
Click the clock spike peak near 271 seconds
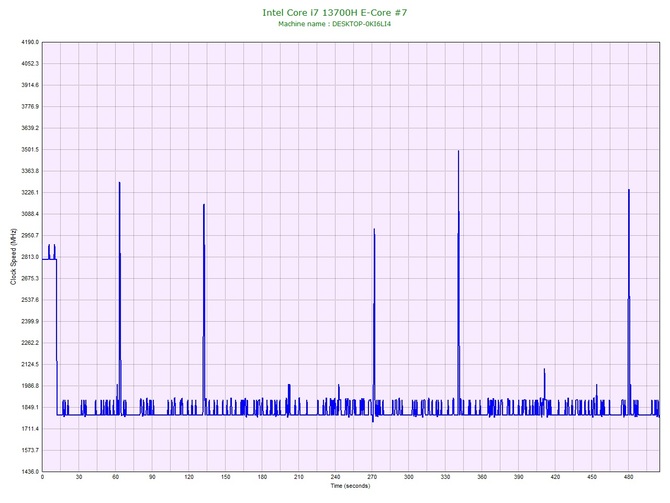374,229
